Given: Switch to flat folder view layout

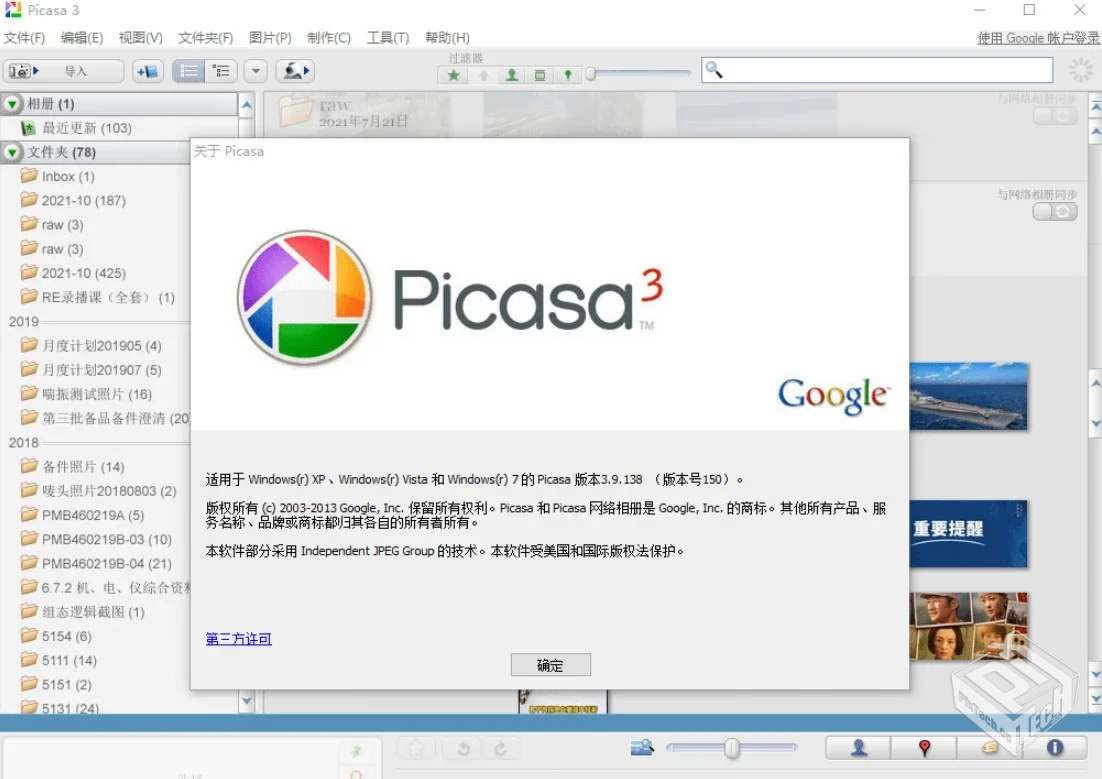Looking at the screenshot, I should (188, 70).
